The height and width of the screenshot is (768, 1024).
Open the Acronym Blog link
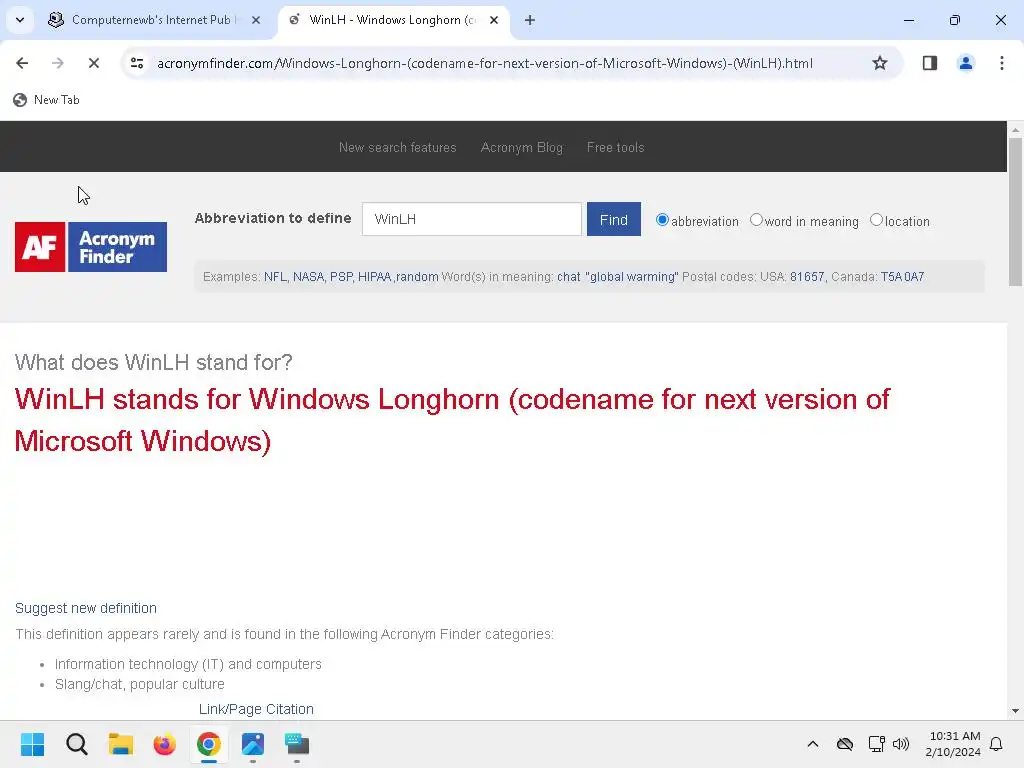click(521, 148)
